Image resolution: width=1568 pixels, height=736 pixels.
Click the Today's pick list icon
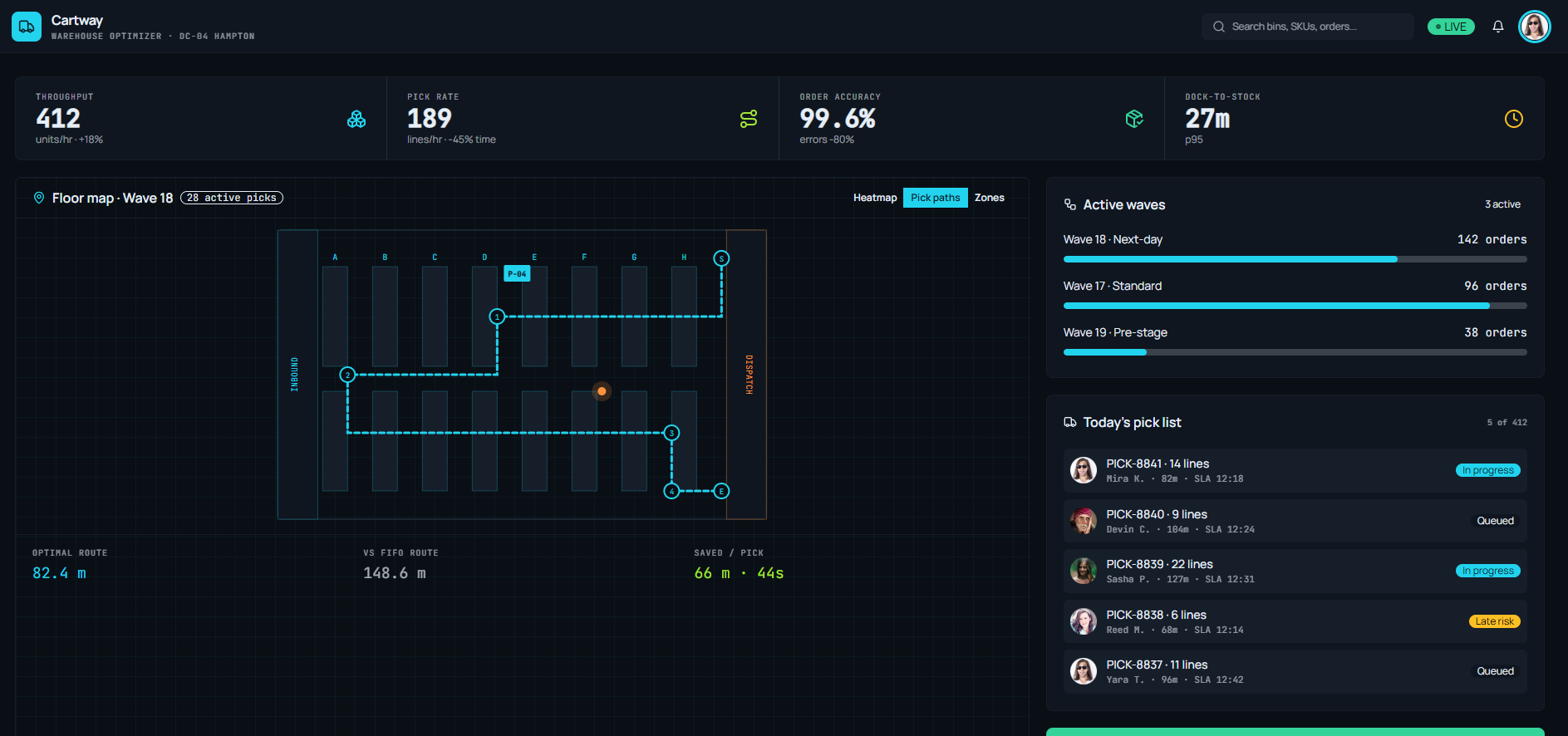pyautogui.click(x=1070, y=422)
